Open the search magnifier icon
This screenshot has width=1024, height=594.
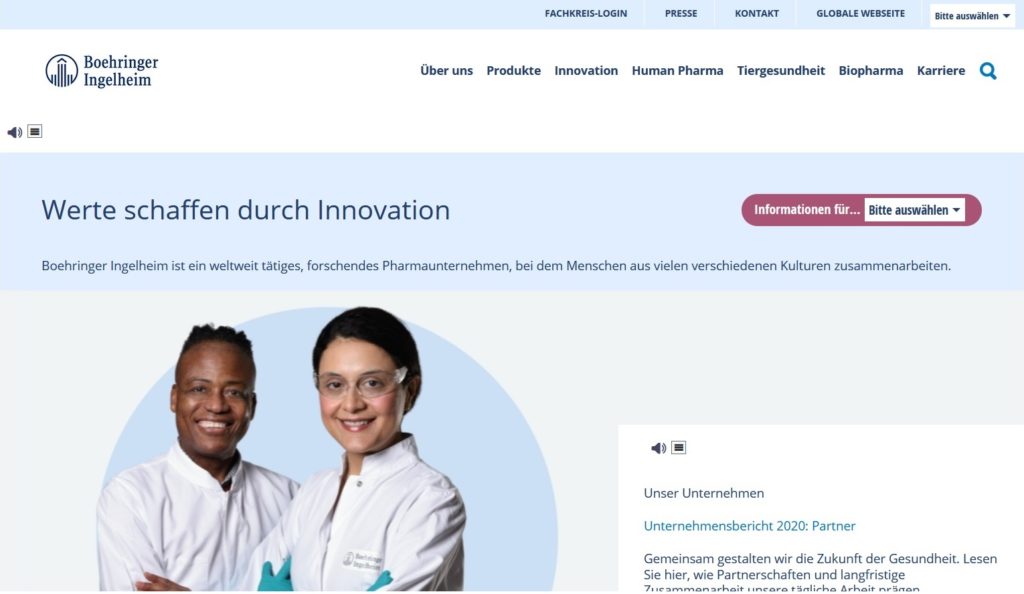pyautogui.click(x=988, y=70)
